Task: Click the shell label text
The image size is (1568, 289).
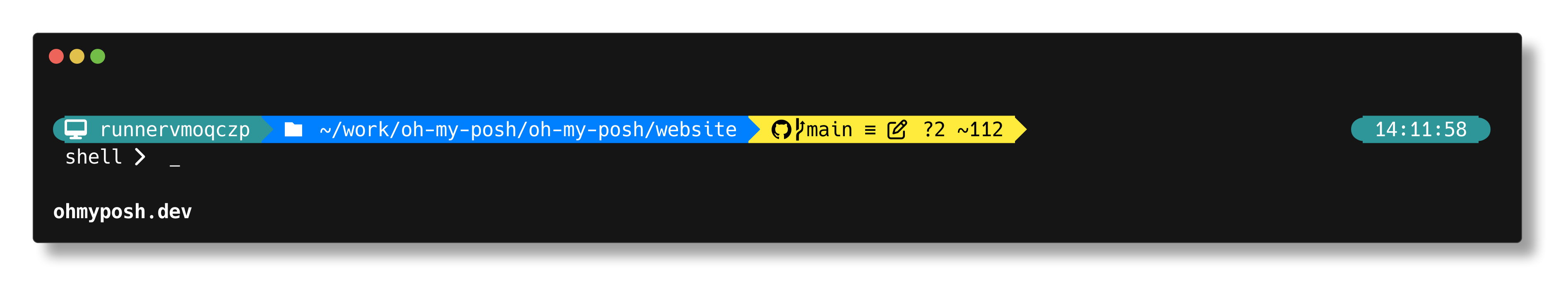Action: pos(94,157)
